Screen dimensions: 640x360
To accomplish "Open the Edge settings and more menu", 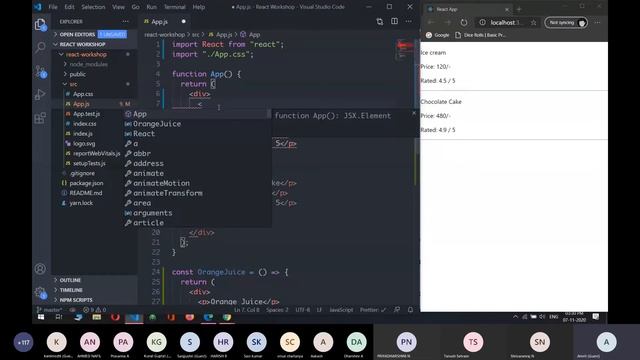I will point(598,23).
